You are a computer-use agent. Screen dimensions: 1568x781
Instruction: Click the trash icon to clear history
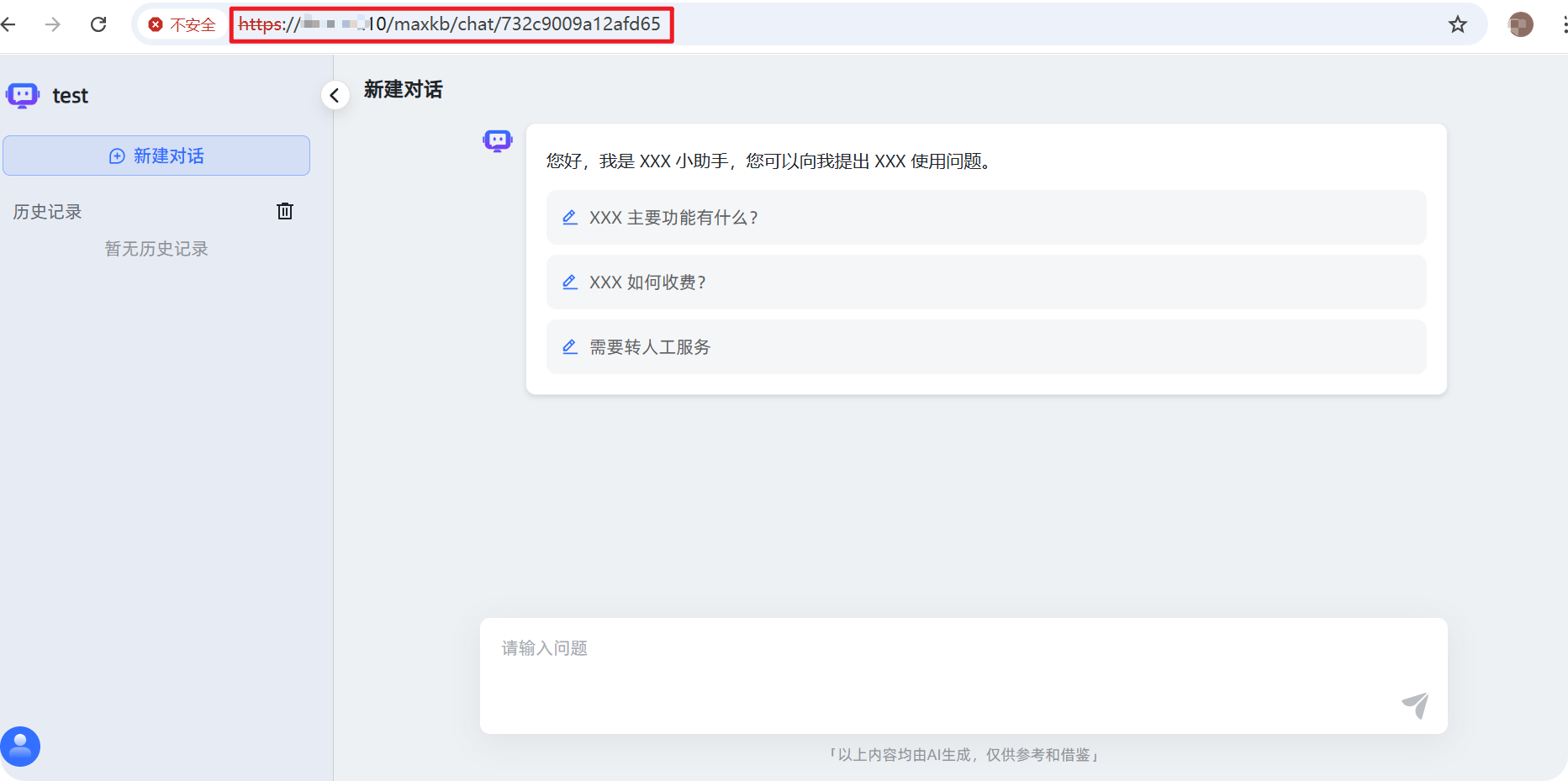point(285,211)
